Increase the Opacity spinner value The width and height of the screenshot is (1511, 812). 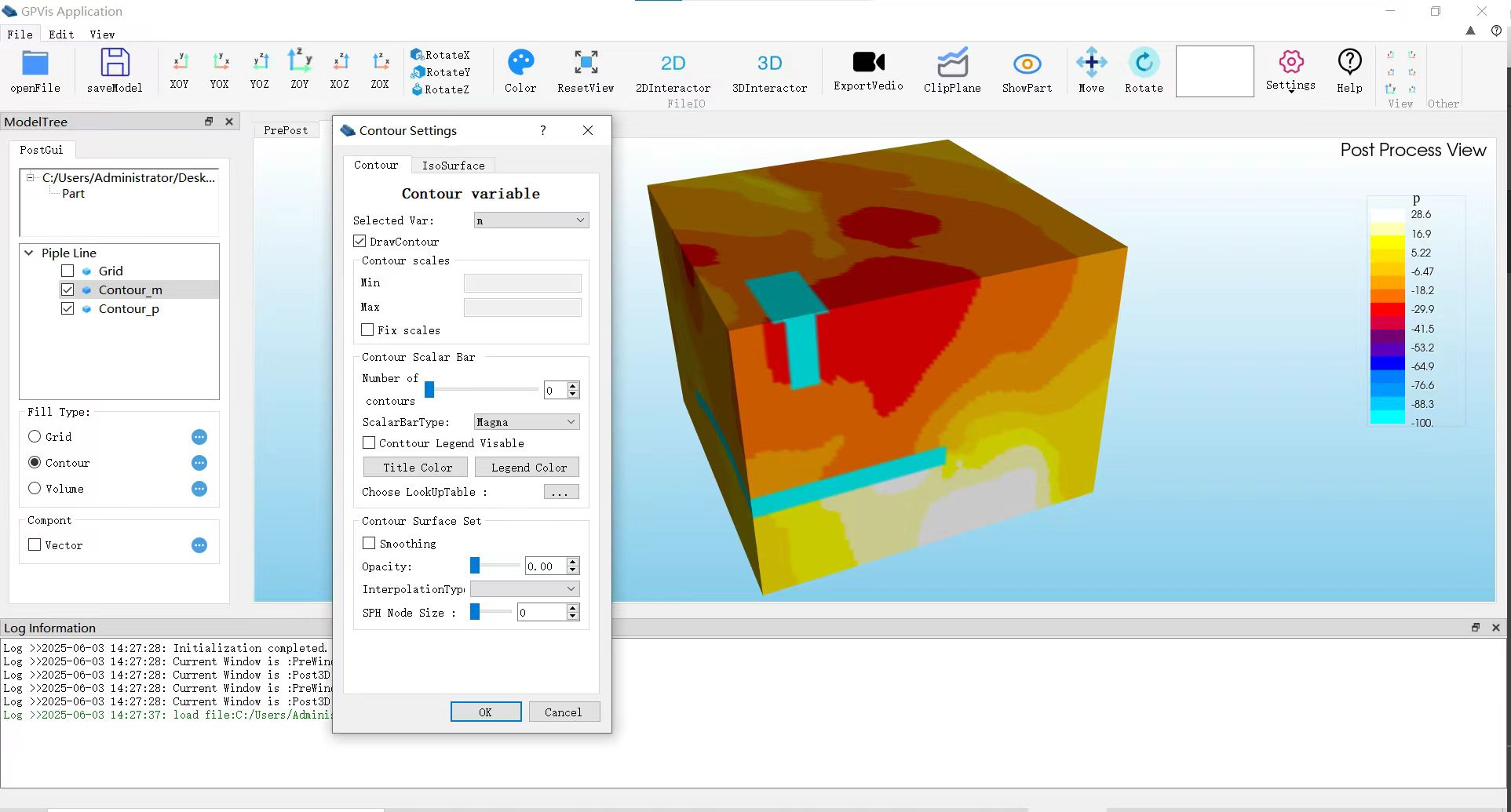[x=573, y=562]
